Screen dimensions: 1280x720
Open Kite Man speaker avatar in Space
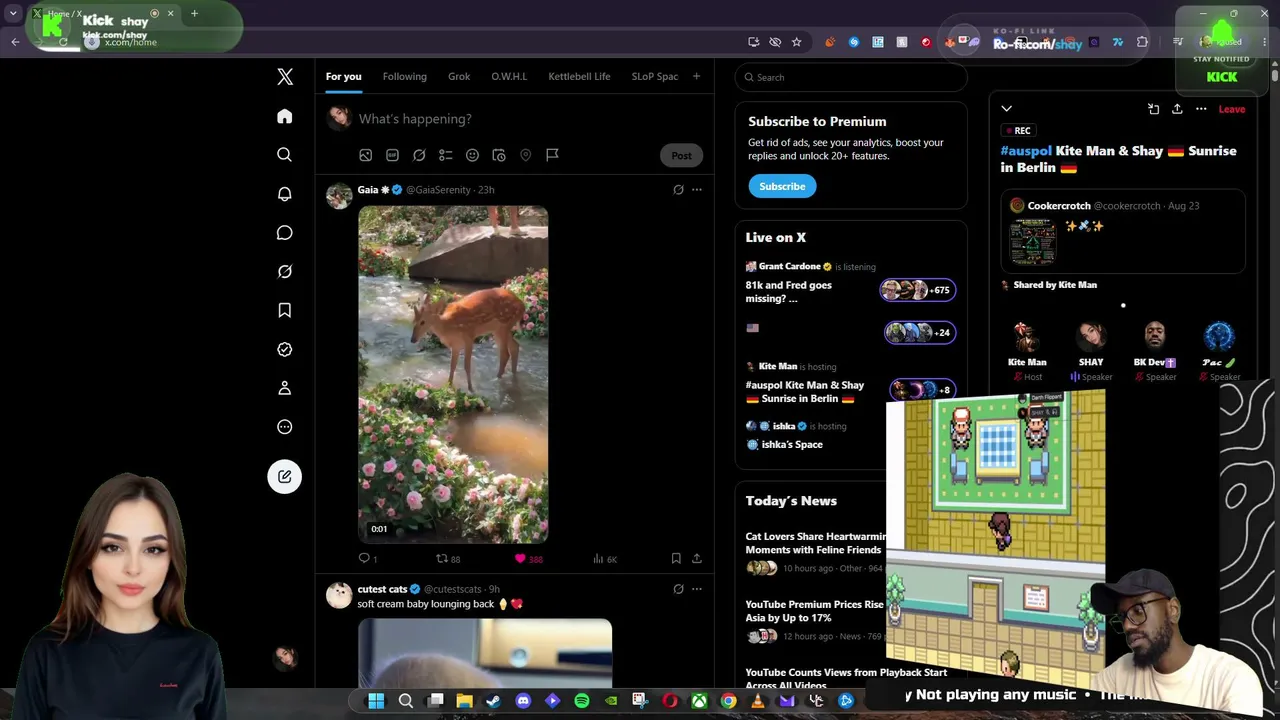[x=1027, y=336]
